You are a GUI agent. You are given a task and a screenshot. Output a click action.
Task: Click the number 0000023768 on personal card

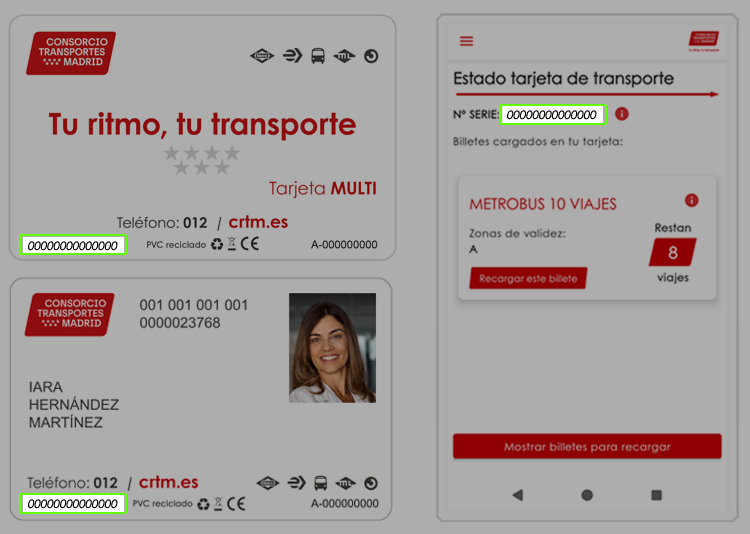pos(180,323)
